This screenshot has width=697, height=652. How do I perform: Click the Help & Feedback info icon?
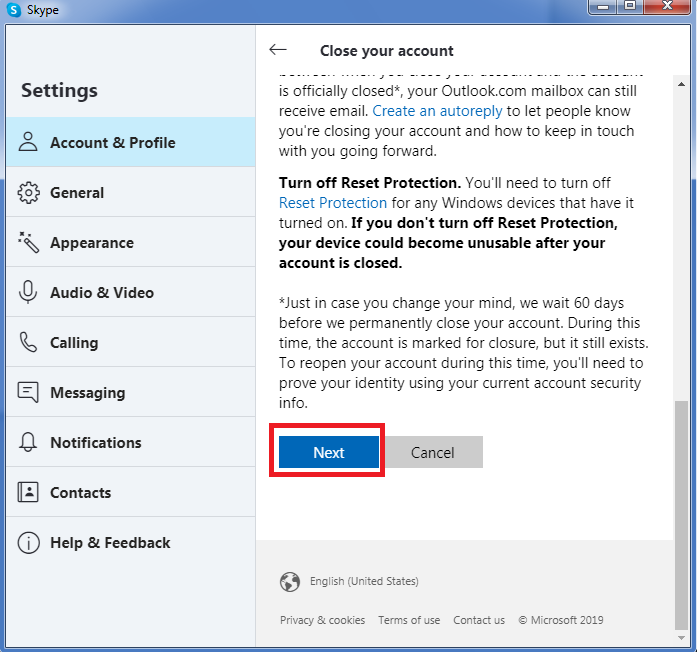click(28, 543)
